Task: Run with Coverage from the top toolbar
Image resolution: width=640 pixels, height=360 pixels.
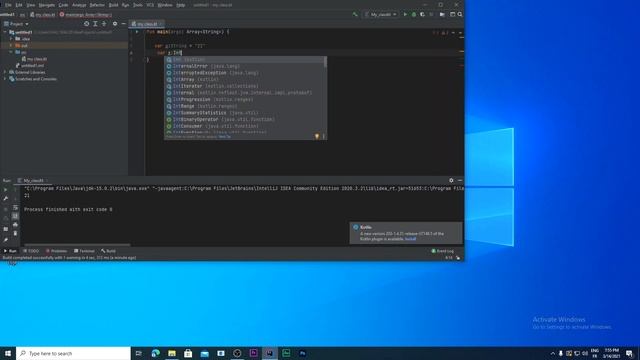Action: coord(422,14)
